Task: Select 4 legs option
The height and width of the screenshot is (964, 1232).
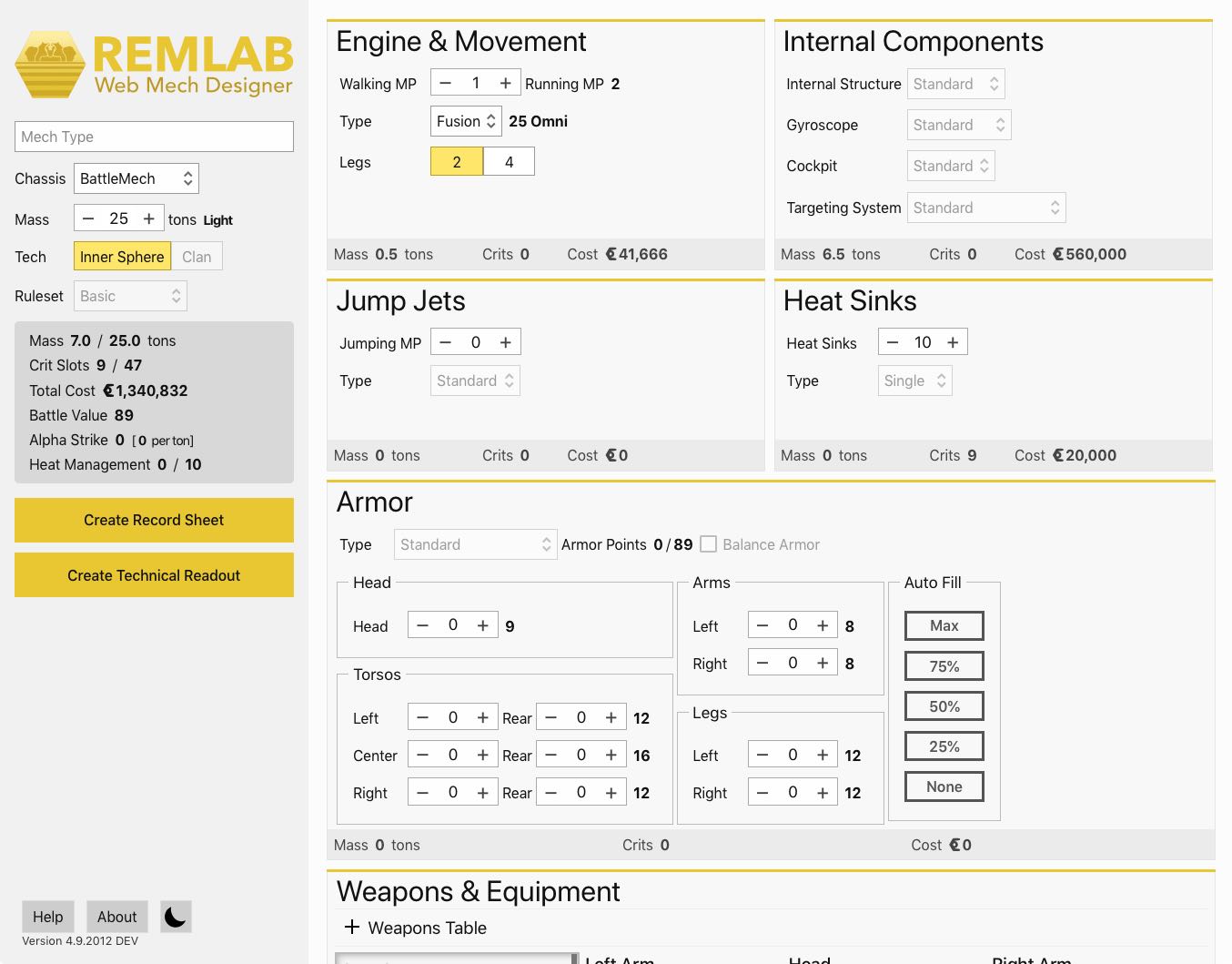Action: [x=509, y=162]
